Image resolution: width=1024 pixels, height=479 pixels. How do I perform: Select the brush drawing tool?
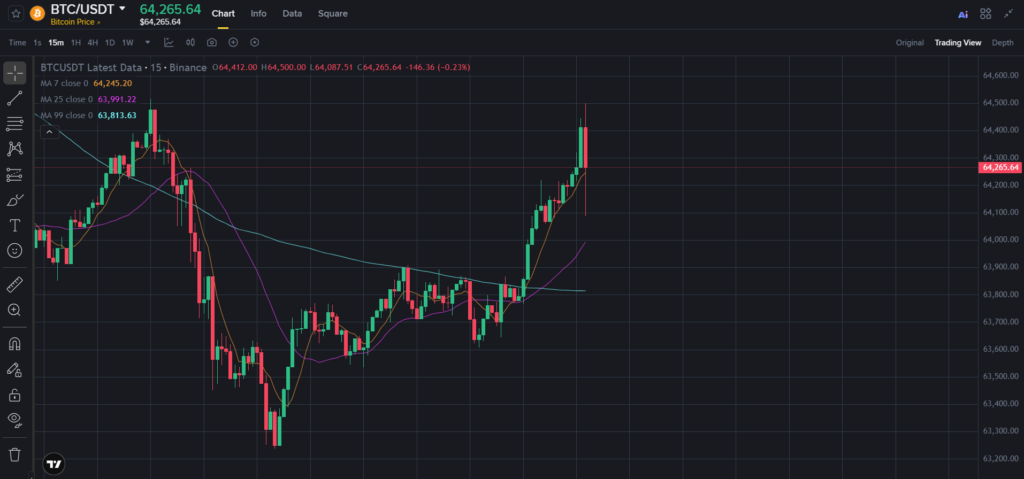(14, 199)
